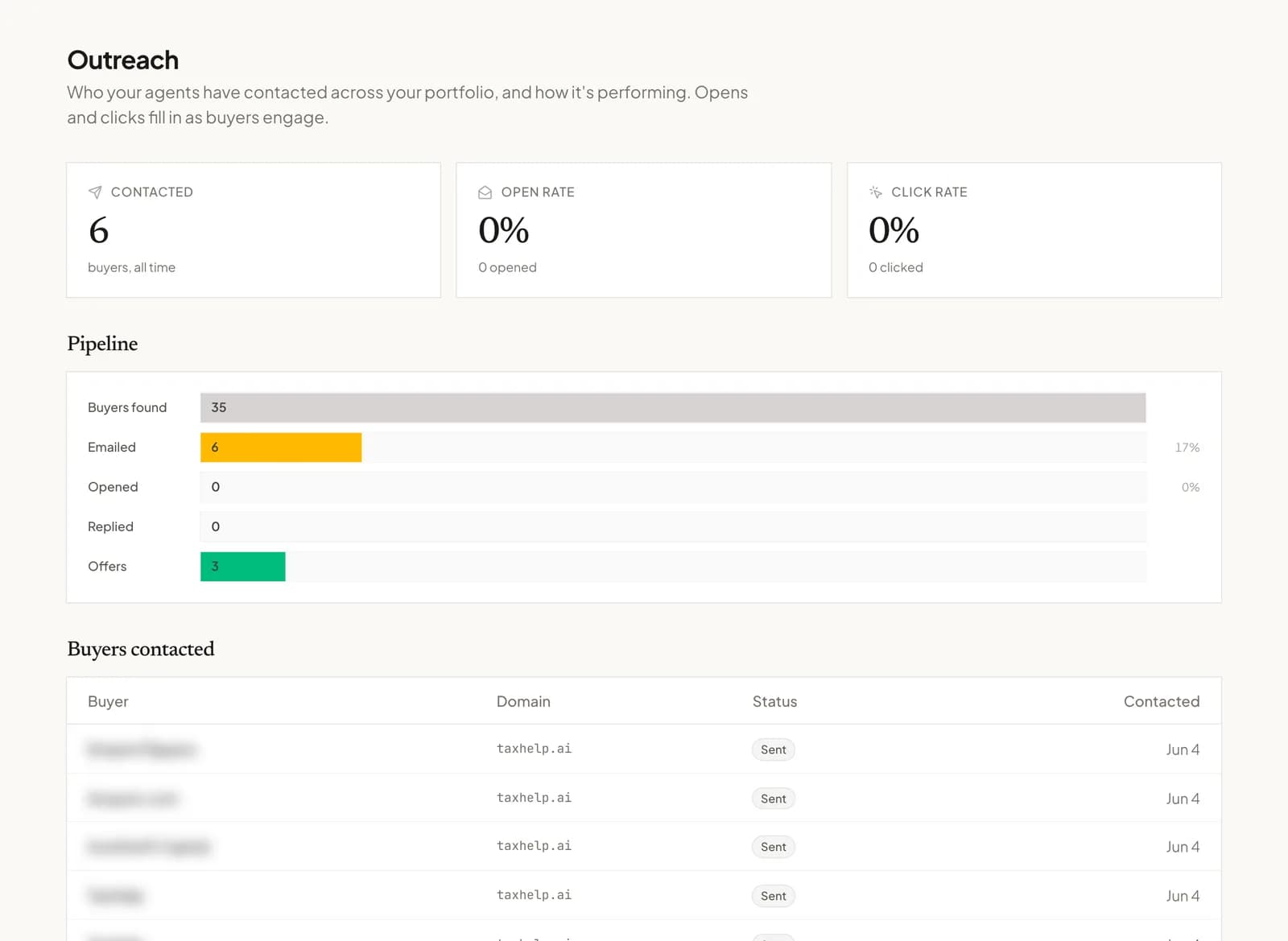This screenshot has height=941, width=1288.
Task: Click the Contacted column header
Action: tap(1162, 702)
